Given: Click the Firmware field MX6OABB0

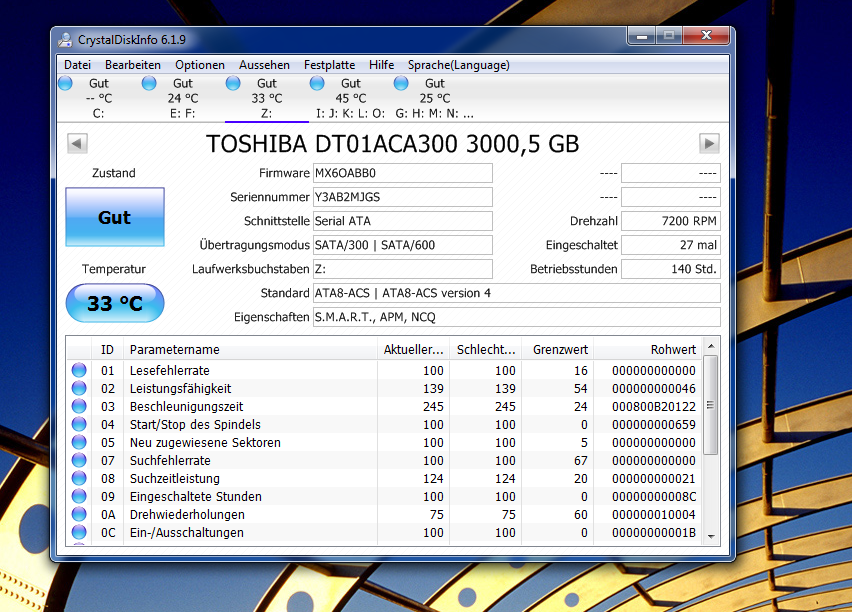Looking at the screenshot, I should (403, 173).
